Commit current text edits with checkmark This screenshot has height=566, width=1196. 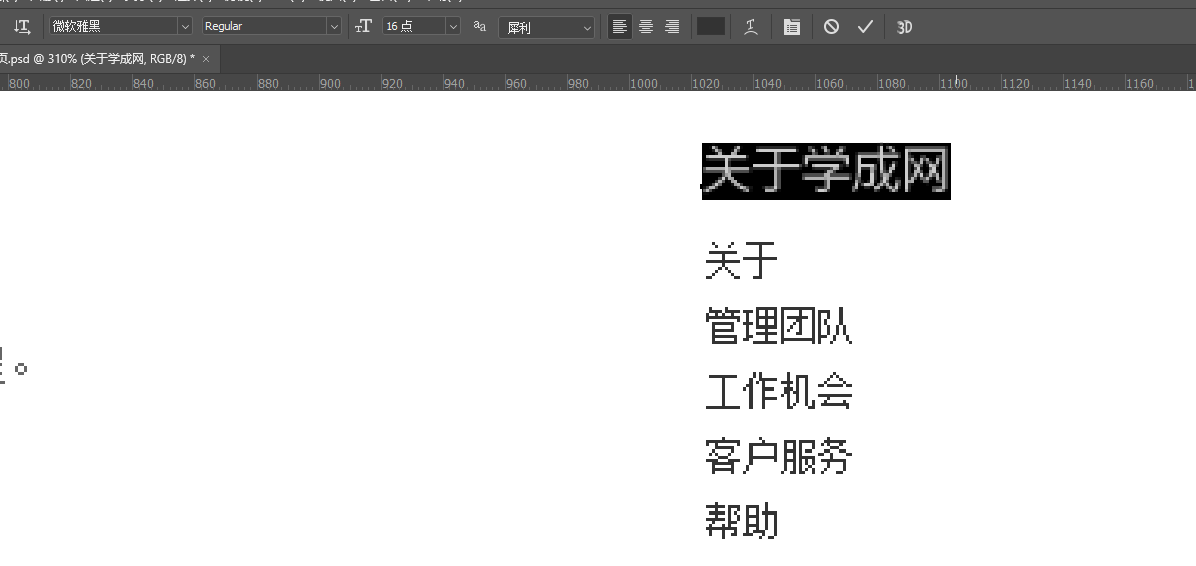(865, 27)
